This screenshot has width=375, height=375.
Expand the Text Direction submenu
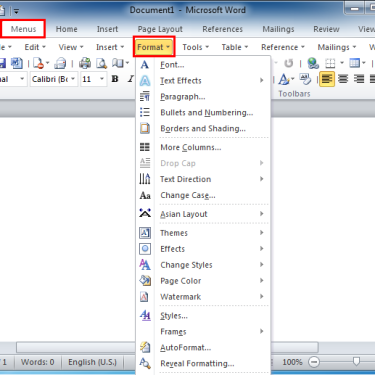(x=262, y=179)
